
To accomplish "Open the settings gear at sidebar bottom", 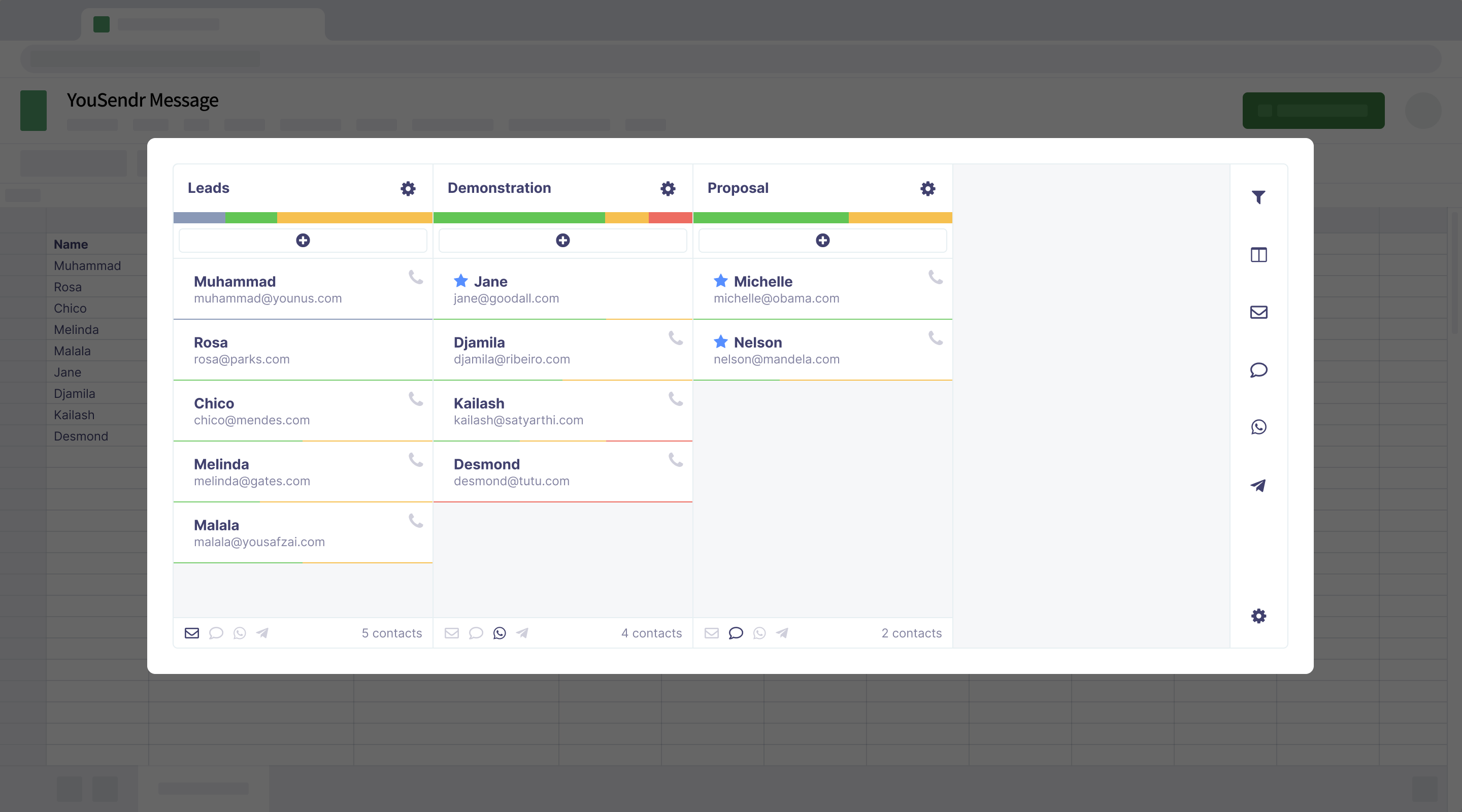I will 1258,616.
